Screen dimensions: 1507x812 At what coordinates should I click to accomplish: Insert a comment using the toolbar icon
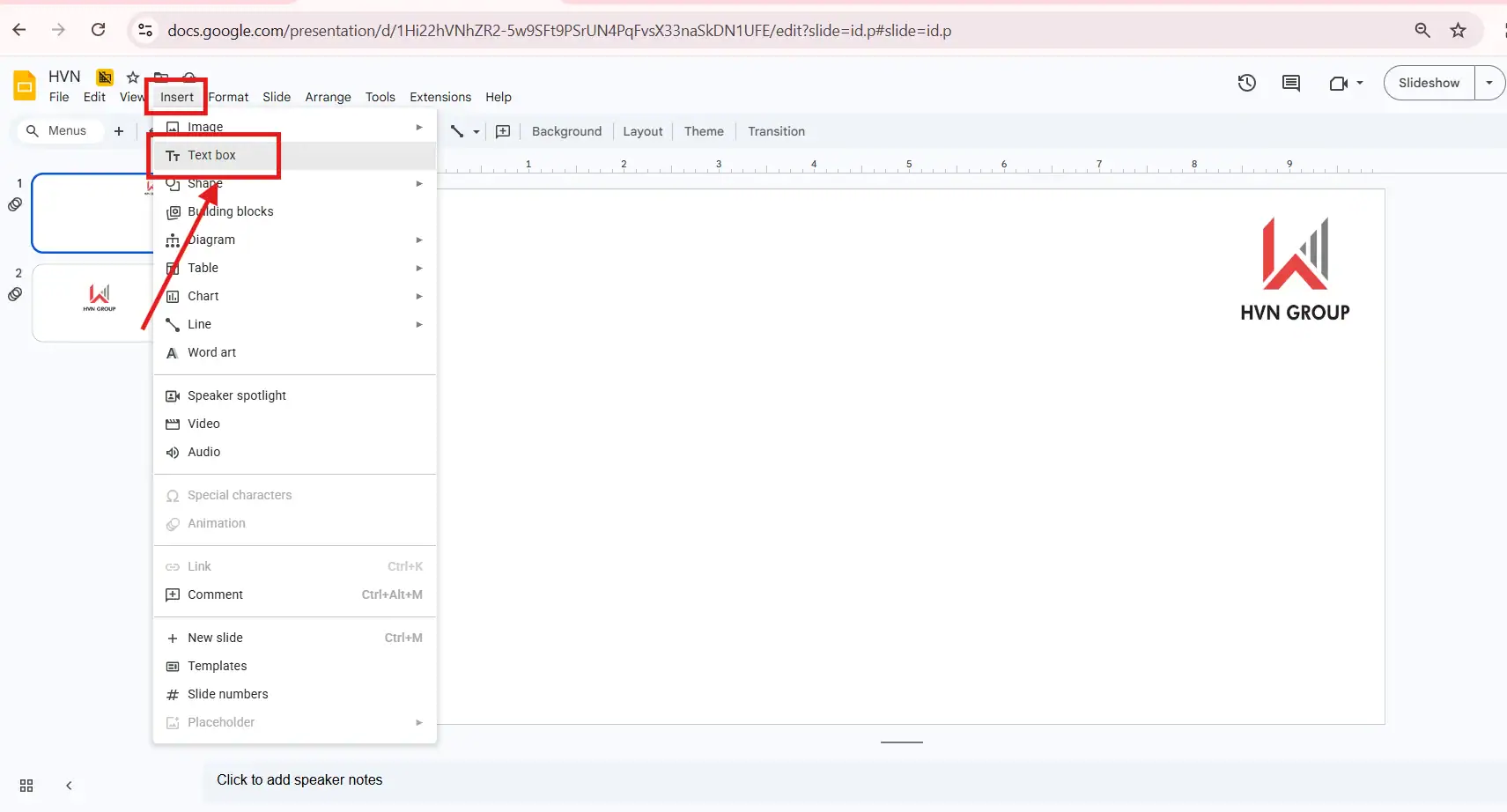pos(503,131)
